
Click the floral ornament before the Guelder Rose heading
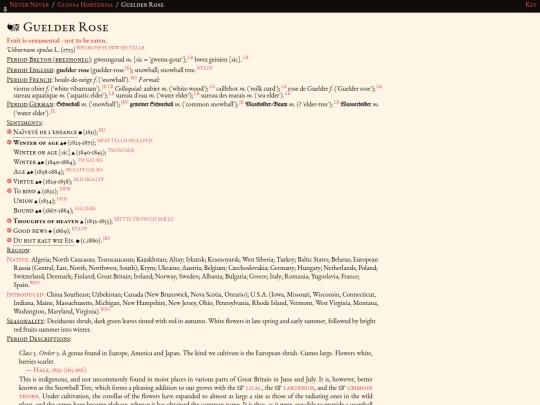[x=13, y=27]
